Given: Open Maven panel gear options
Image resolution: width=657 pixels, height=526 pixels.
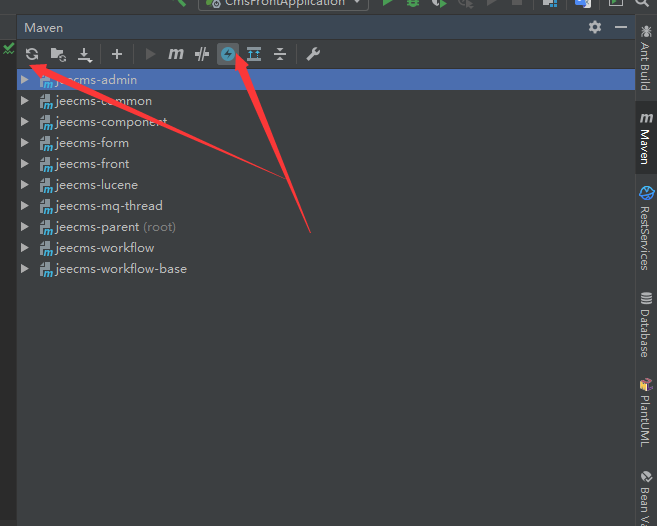Looking at the screenshot, I should click(595, 27).
